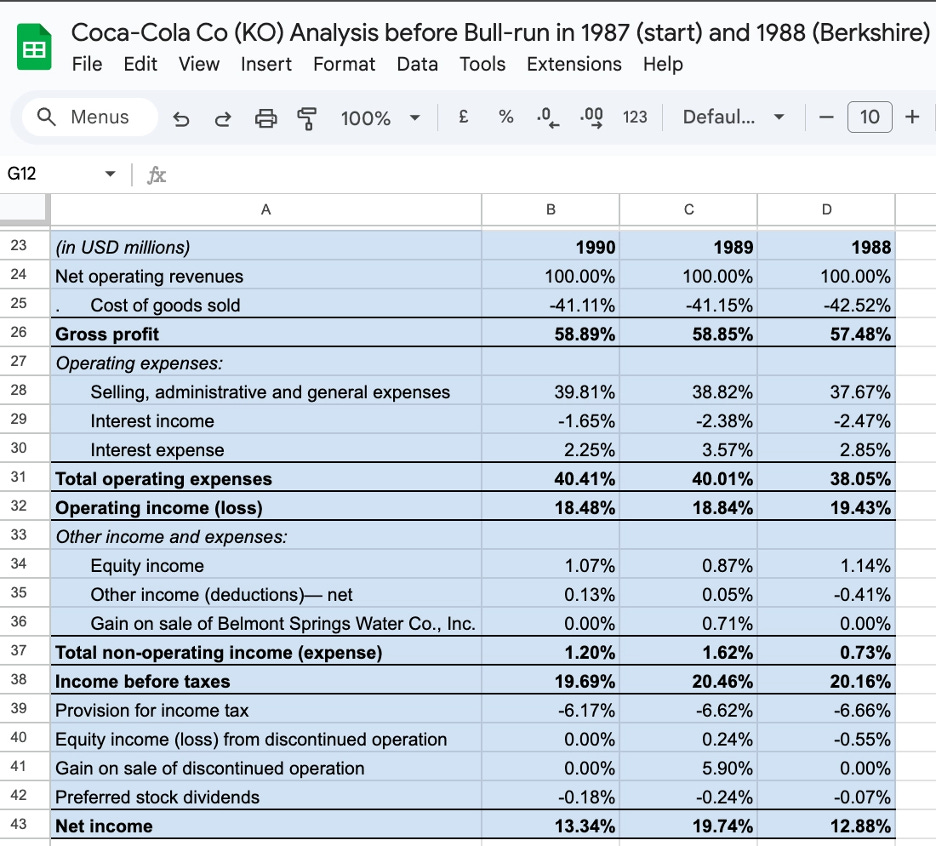Image resolution: width=936 pixels, height=846 pixels.
Task: Open the File menu
Action: tap(87, 64)
